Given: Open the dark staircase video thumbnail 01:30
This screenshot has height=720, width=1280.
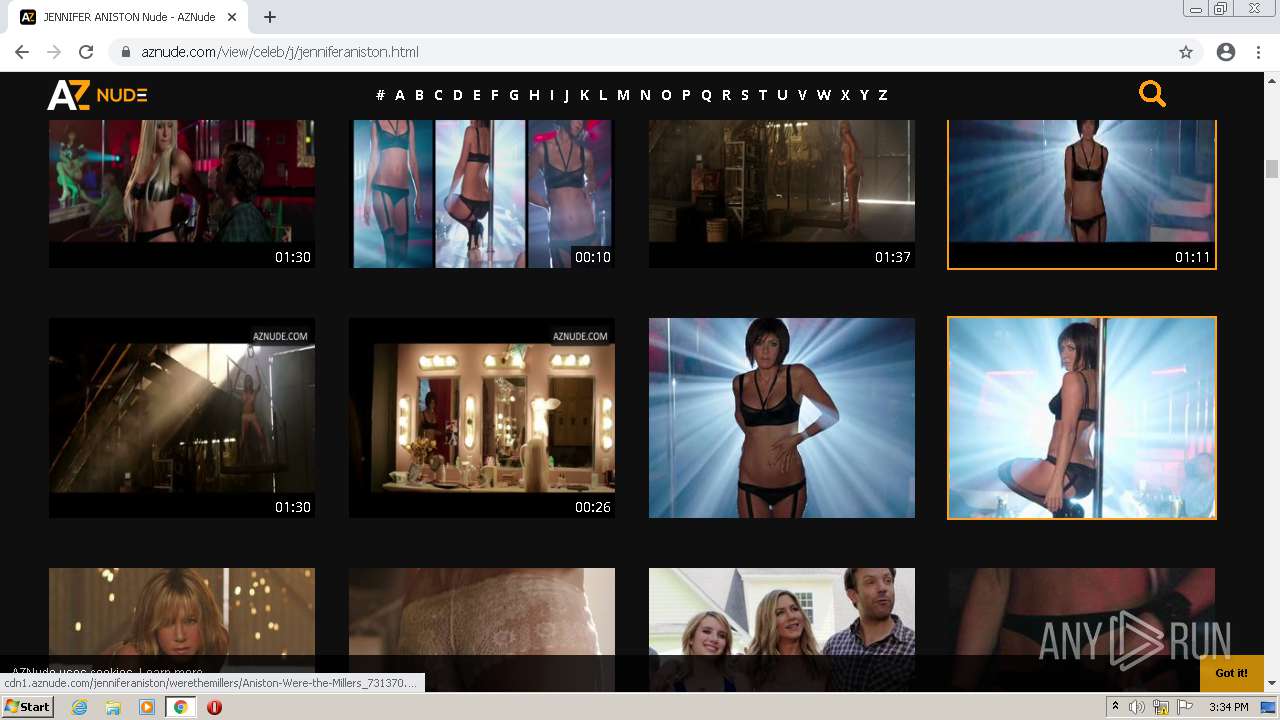Looking at the screenshot, I should (182, 418).
